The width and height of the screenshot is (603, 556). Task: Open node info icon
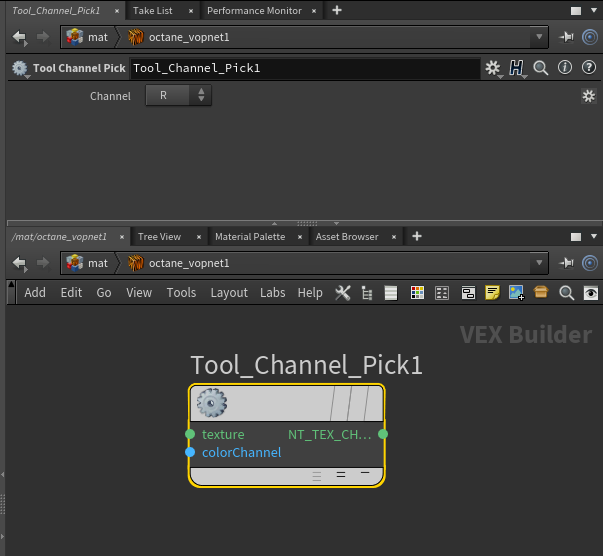(565, 68)
